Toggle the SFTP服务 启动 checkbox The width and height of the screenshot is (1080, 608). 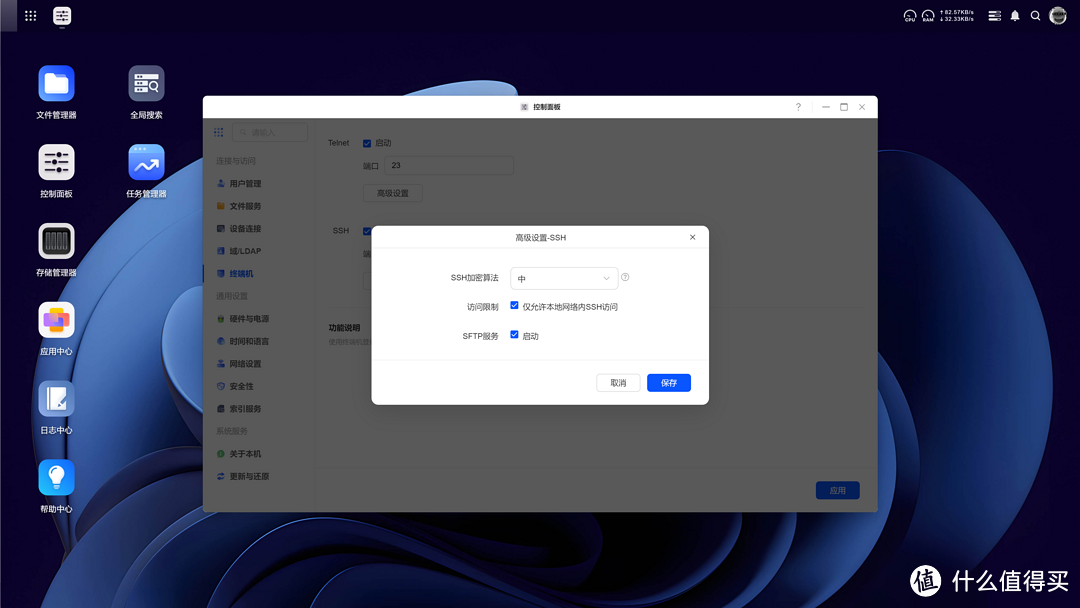click(x=514, y=336)
